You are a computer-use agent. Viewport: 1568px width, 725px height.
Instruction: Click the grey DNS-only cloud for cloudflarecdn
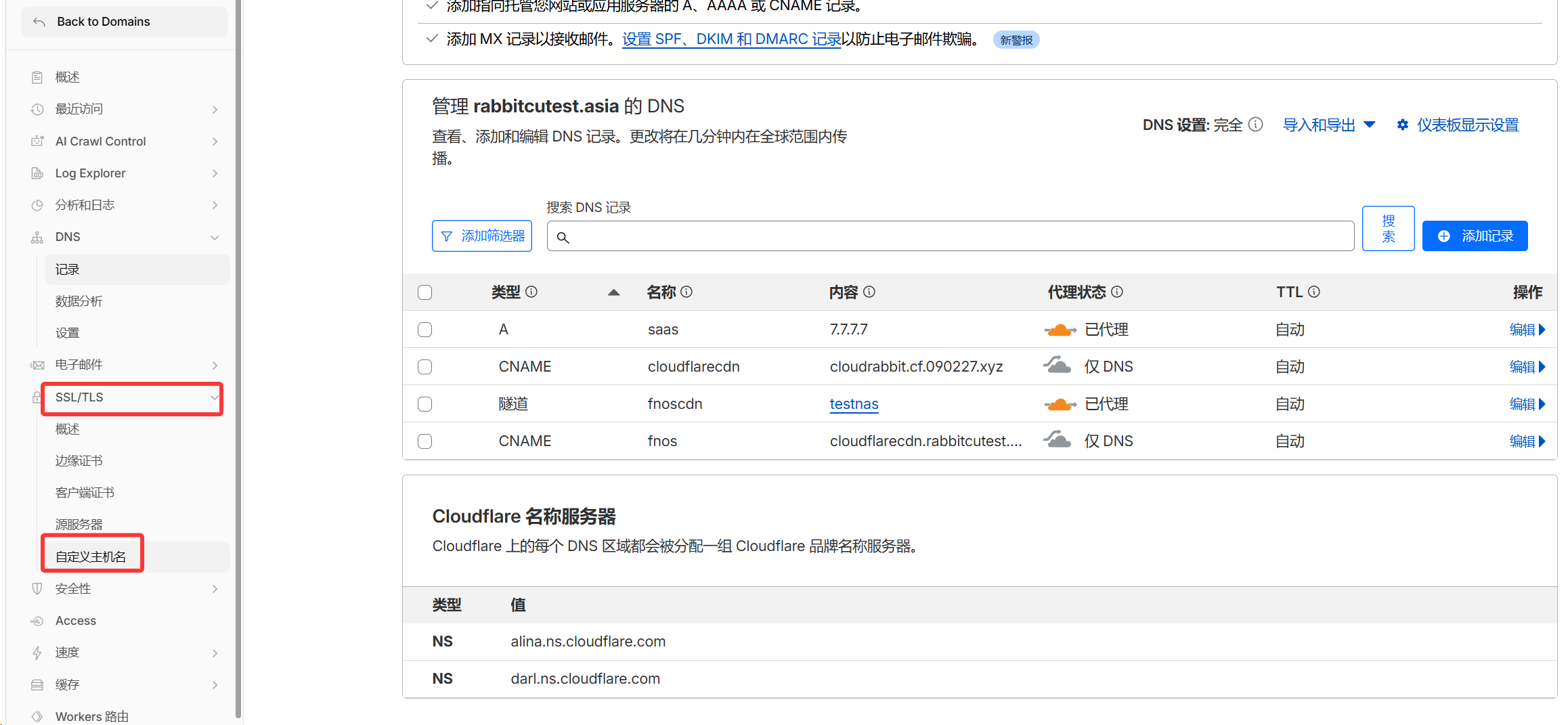(1057, 366)
